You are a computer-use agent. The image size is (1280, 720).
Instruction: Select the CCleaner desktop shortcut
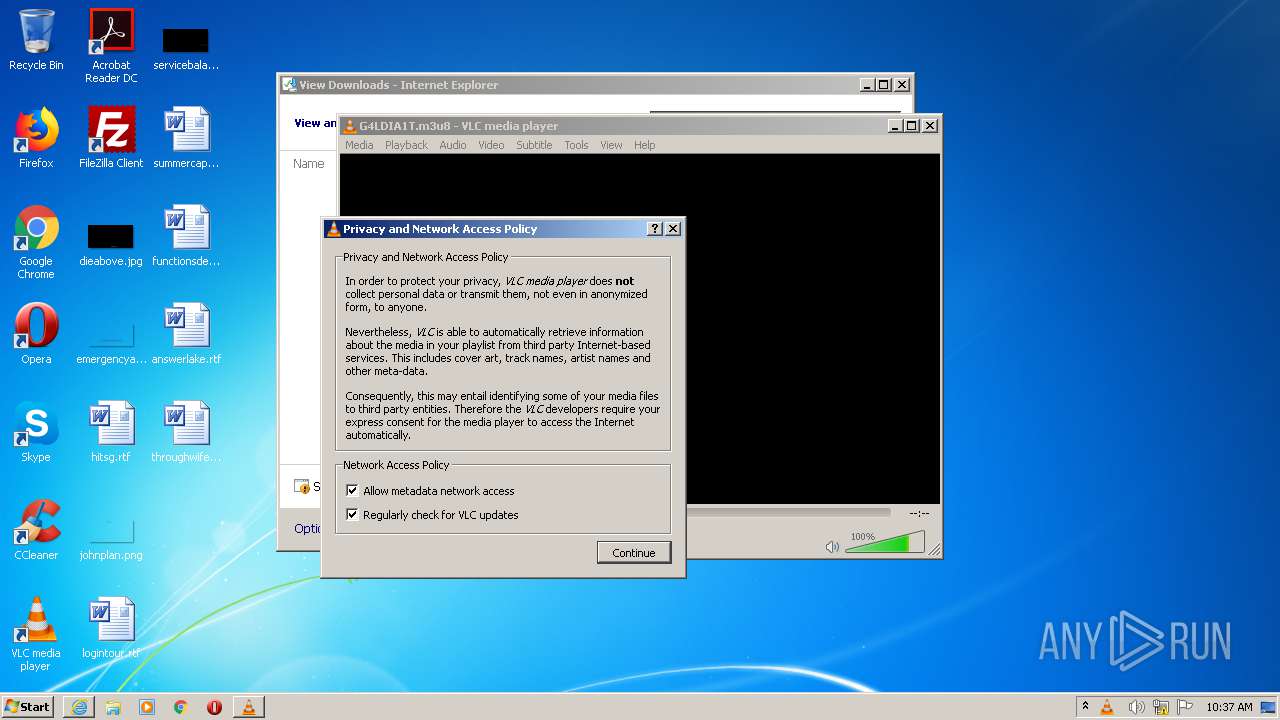[x=36, y=530]
